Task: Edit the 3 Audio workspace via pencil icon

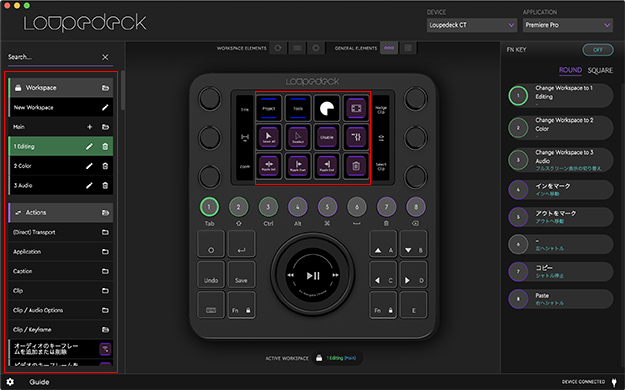Action: (x=89, y=185)
